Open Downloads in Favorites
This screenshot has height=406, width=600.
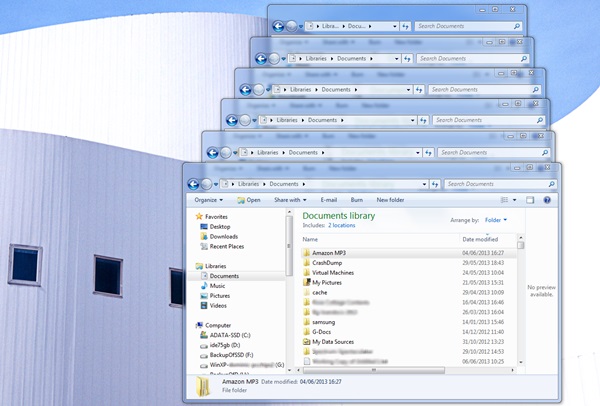[x=224, y=236]
